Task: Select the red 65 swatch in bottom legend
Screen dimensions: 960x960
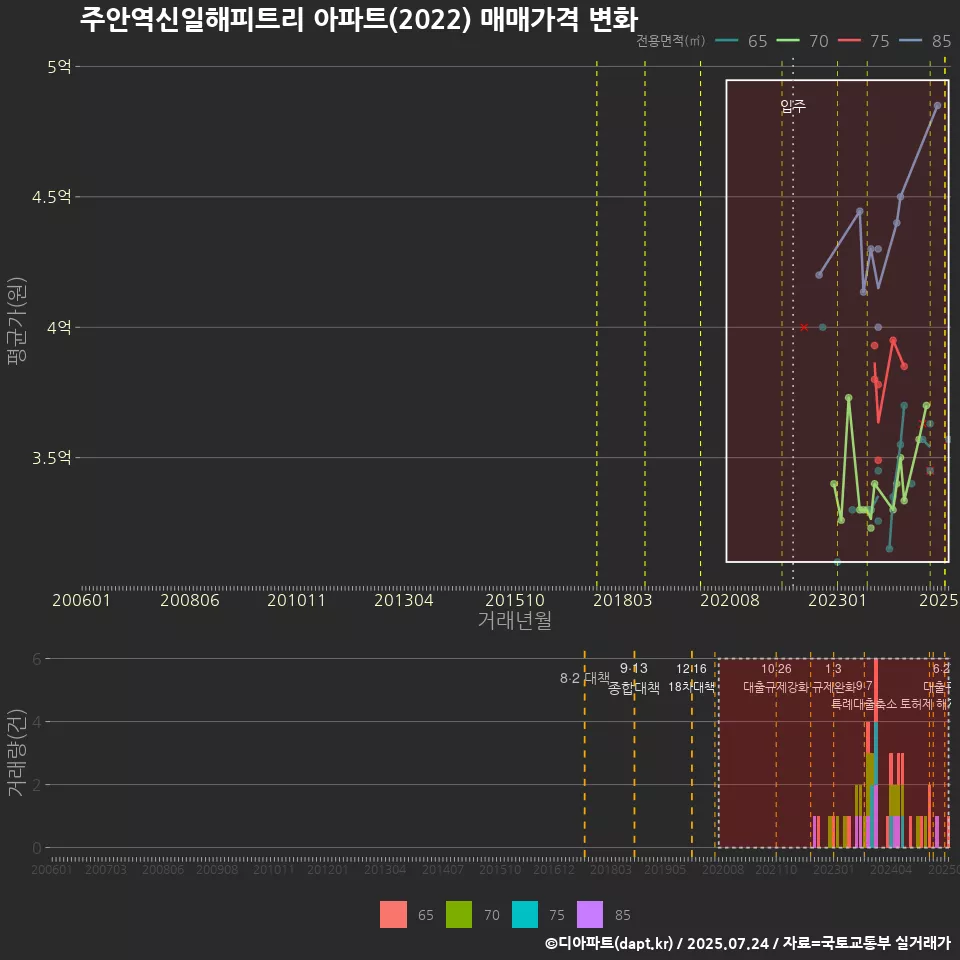Action: click(393, 915)
